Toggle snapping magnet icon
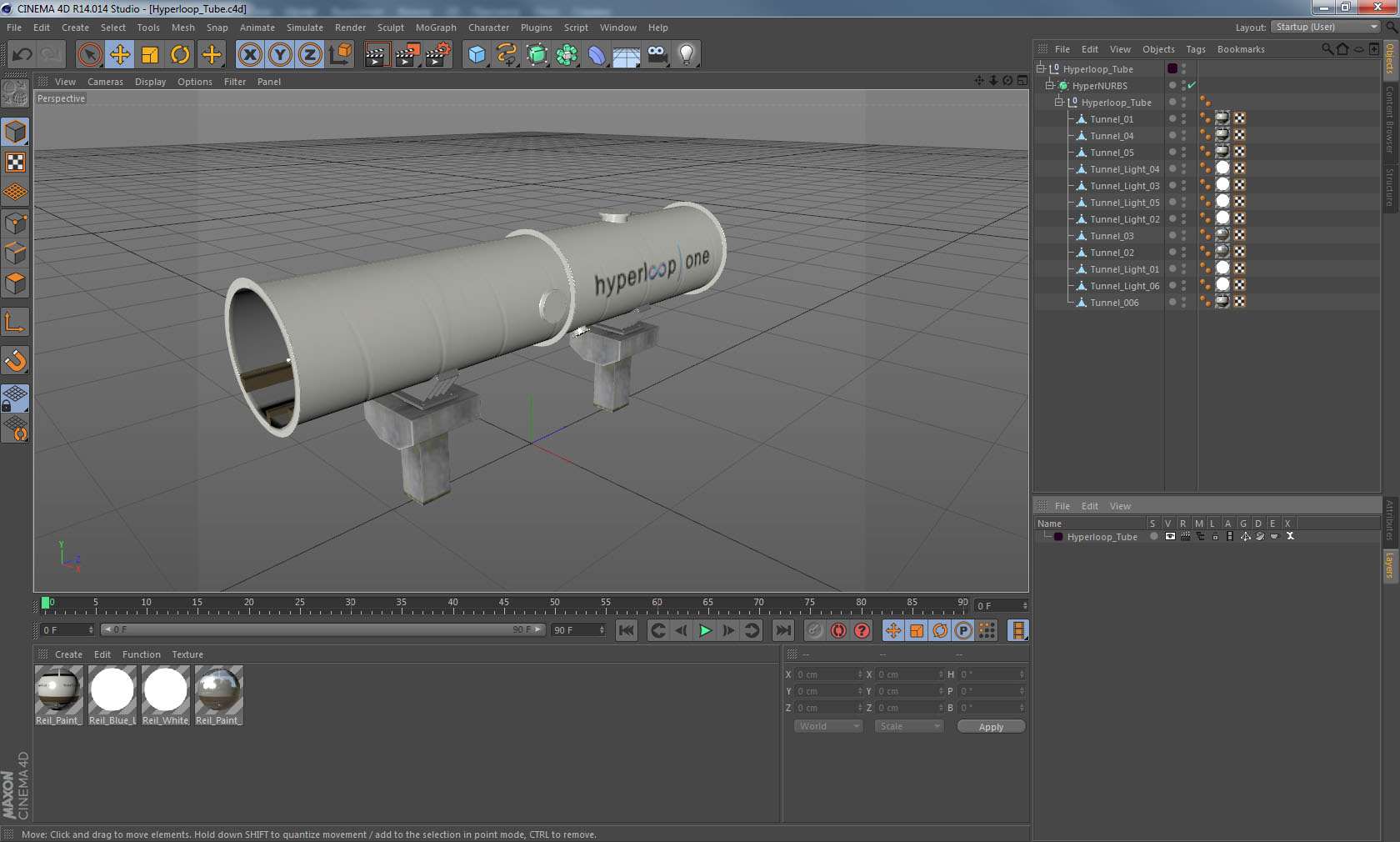 tap(15, 360)
